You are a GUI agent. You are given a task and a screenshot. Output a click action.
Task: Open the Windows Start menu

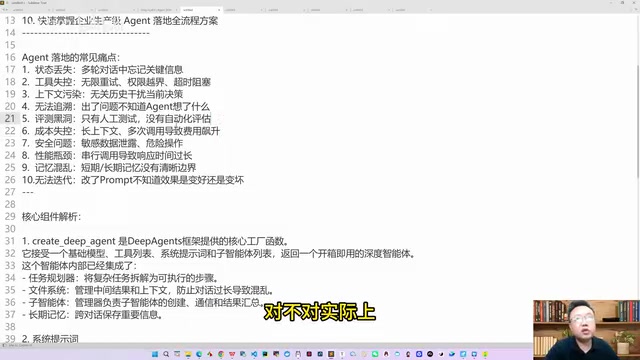(155, 354)
